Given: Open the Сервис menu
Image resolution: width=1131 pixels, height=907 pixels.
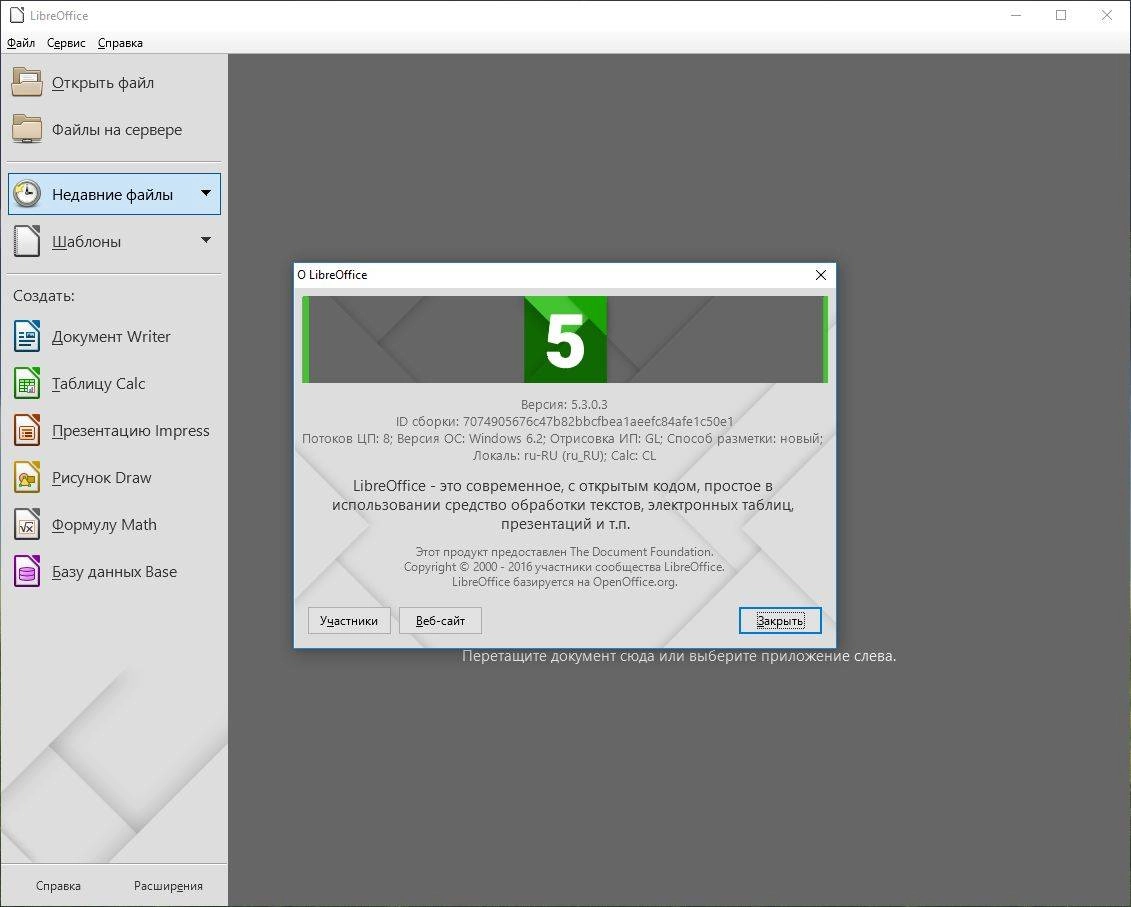Looking at the screenshot, I should tap(66, 43).
